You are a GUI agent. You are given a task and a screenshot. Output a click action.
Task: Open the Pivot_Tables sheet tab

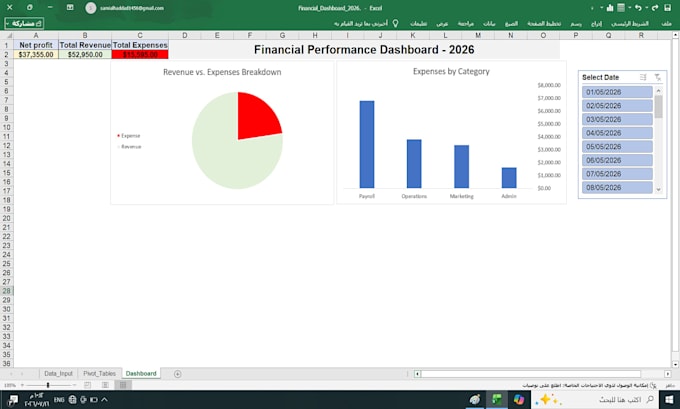coord(99,373)
